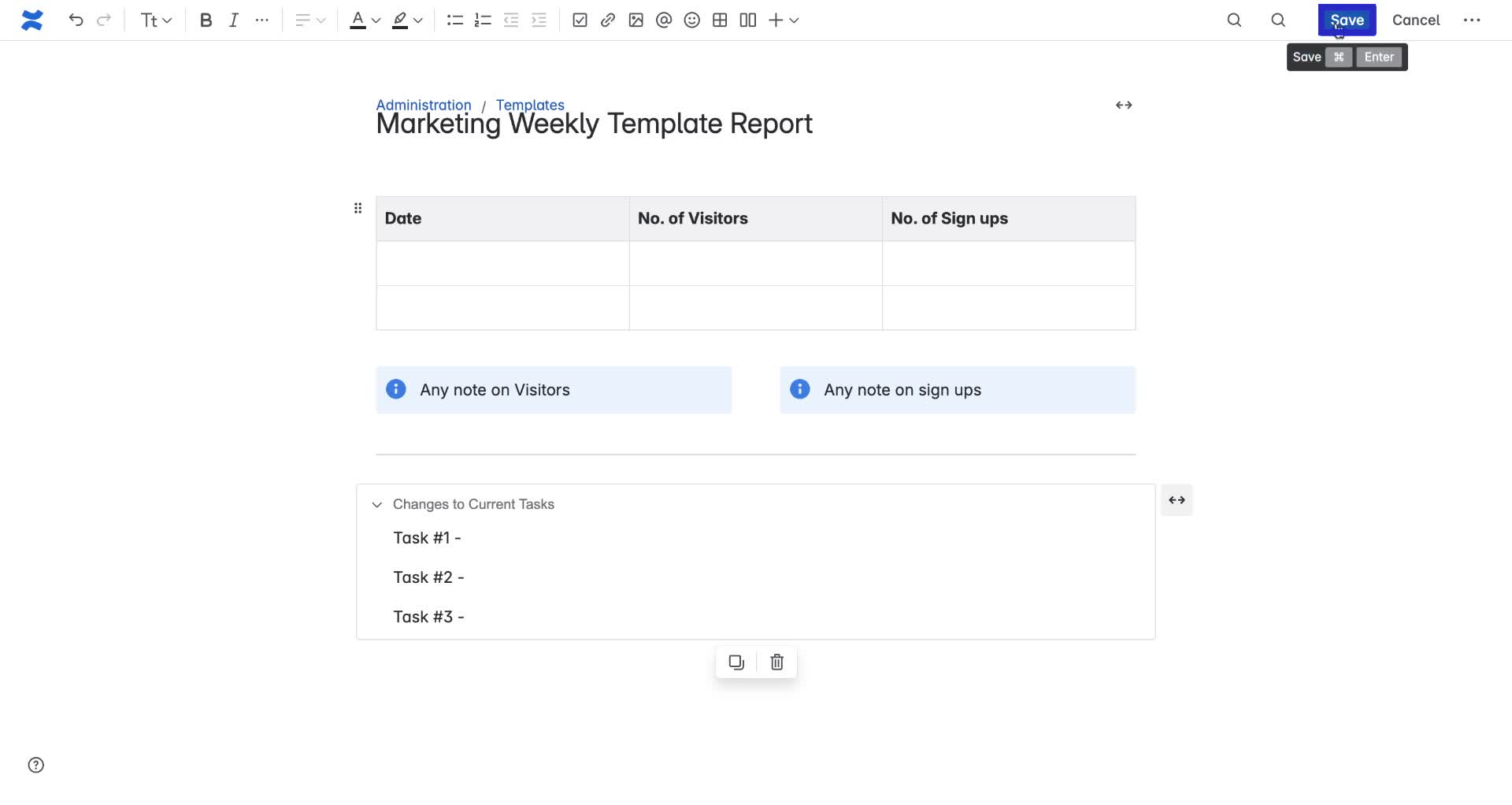Image resolution: width=1512 pixels, height=805 pixels.
Task: Open the text color picker
Action: click(364, 20)
